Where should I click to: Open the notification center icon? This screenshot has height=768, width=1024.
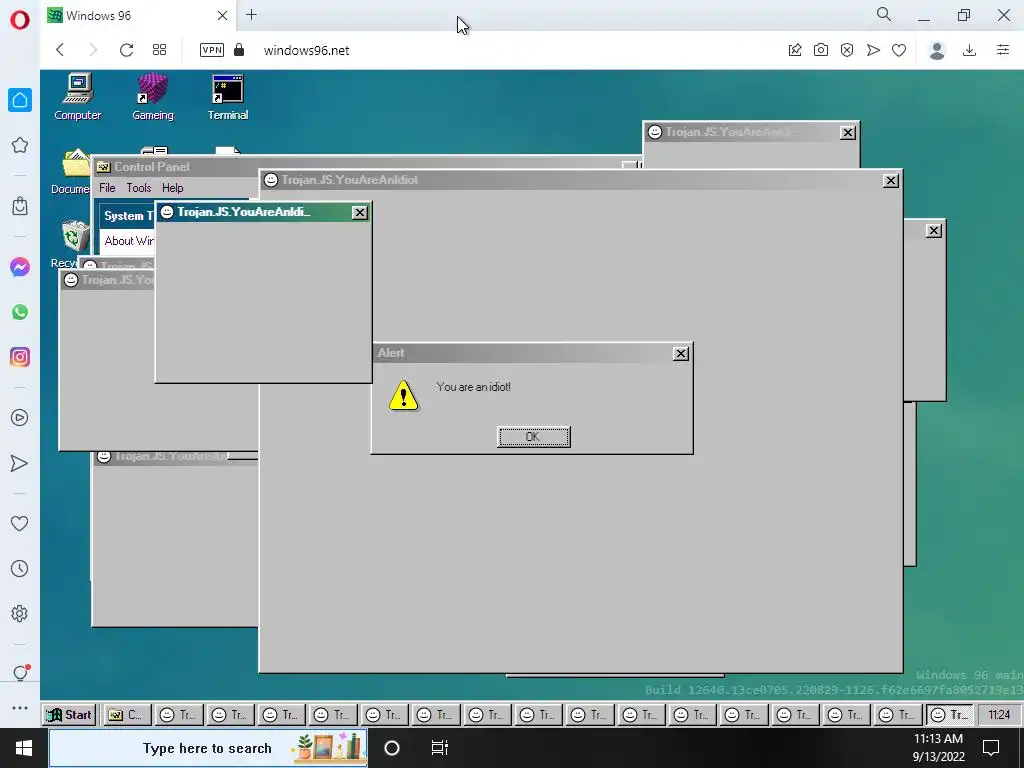[x=991, y=748]
